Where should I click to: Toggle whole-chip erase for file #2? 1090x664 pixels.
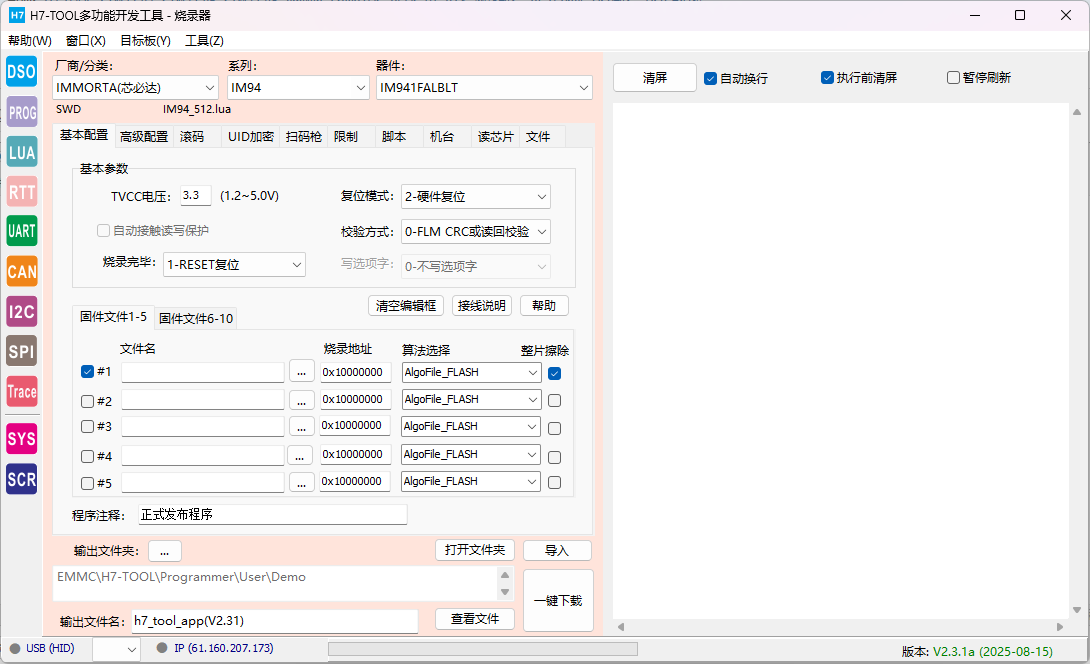point(554,400)
